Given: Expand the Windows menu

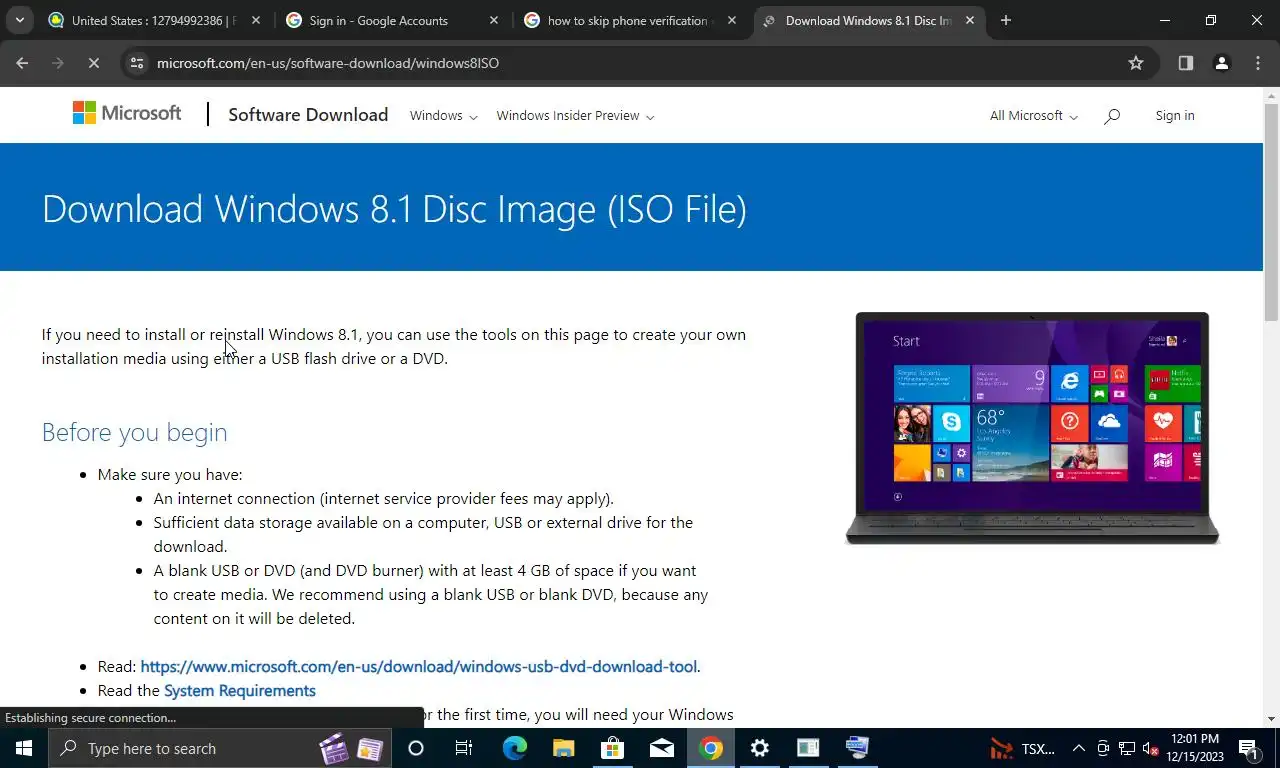Looking at the screenshot, I should pos(443,116).
